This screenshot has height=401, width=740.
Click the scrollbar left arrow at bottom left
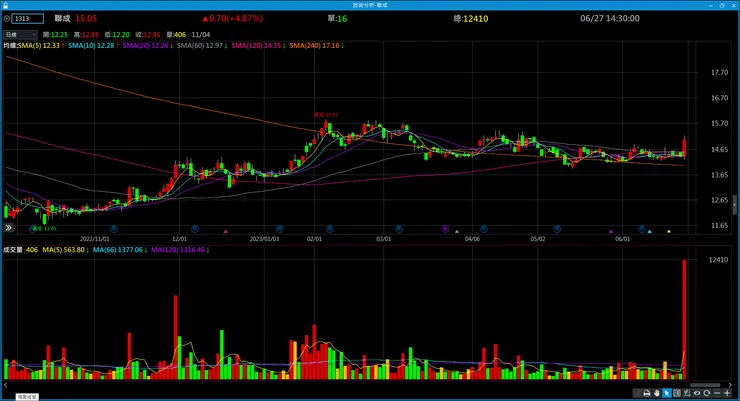click(6, 385)
